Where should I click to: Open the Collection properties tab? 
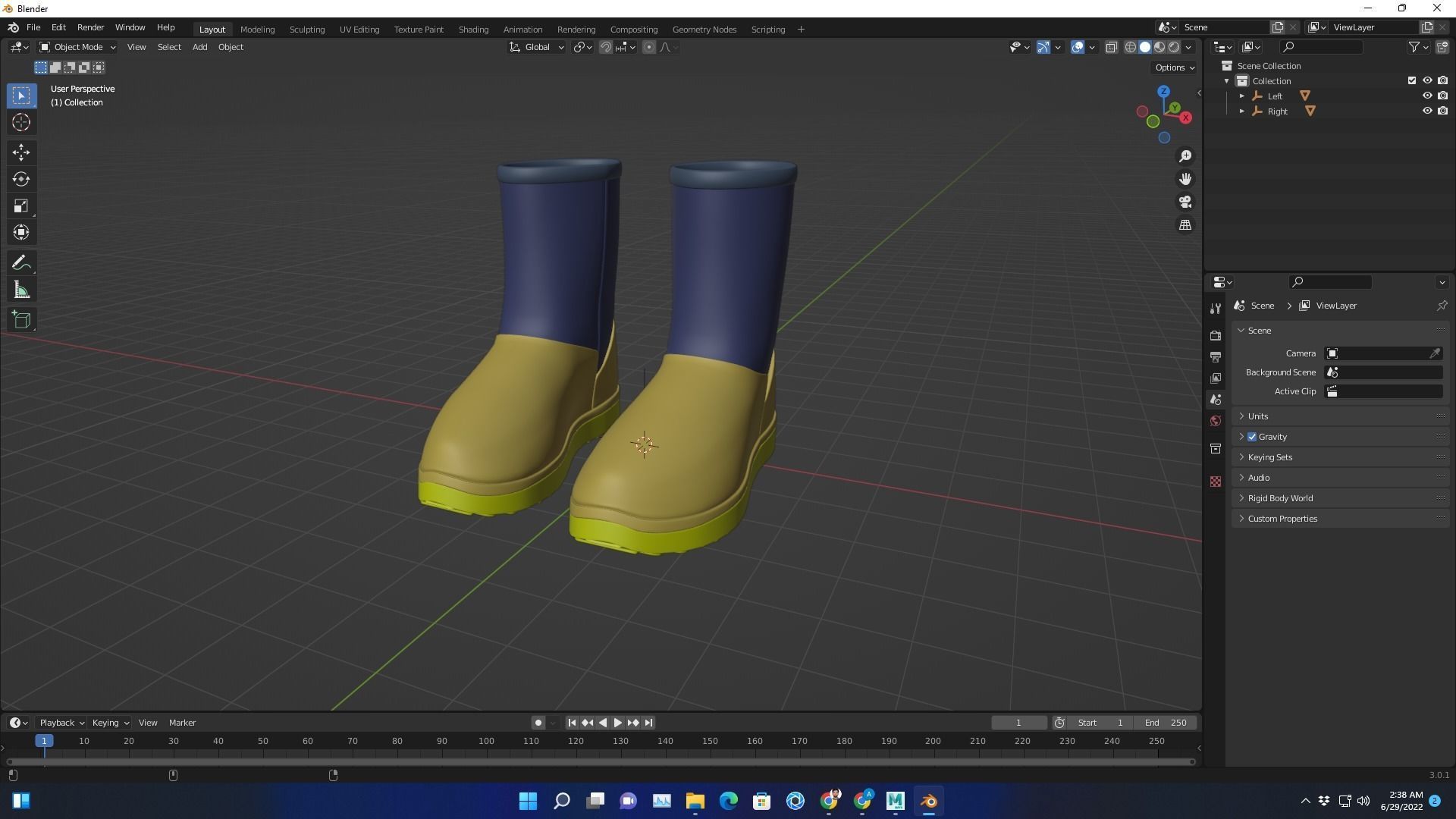click(1216, 448)
